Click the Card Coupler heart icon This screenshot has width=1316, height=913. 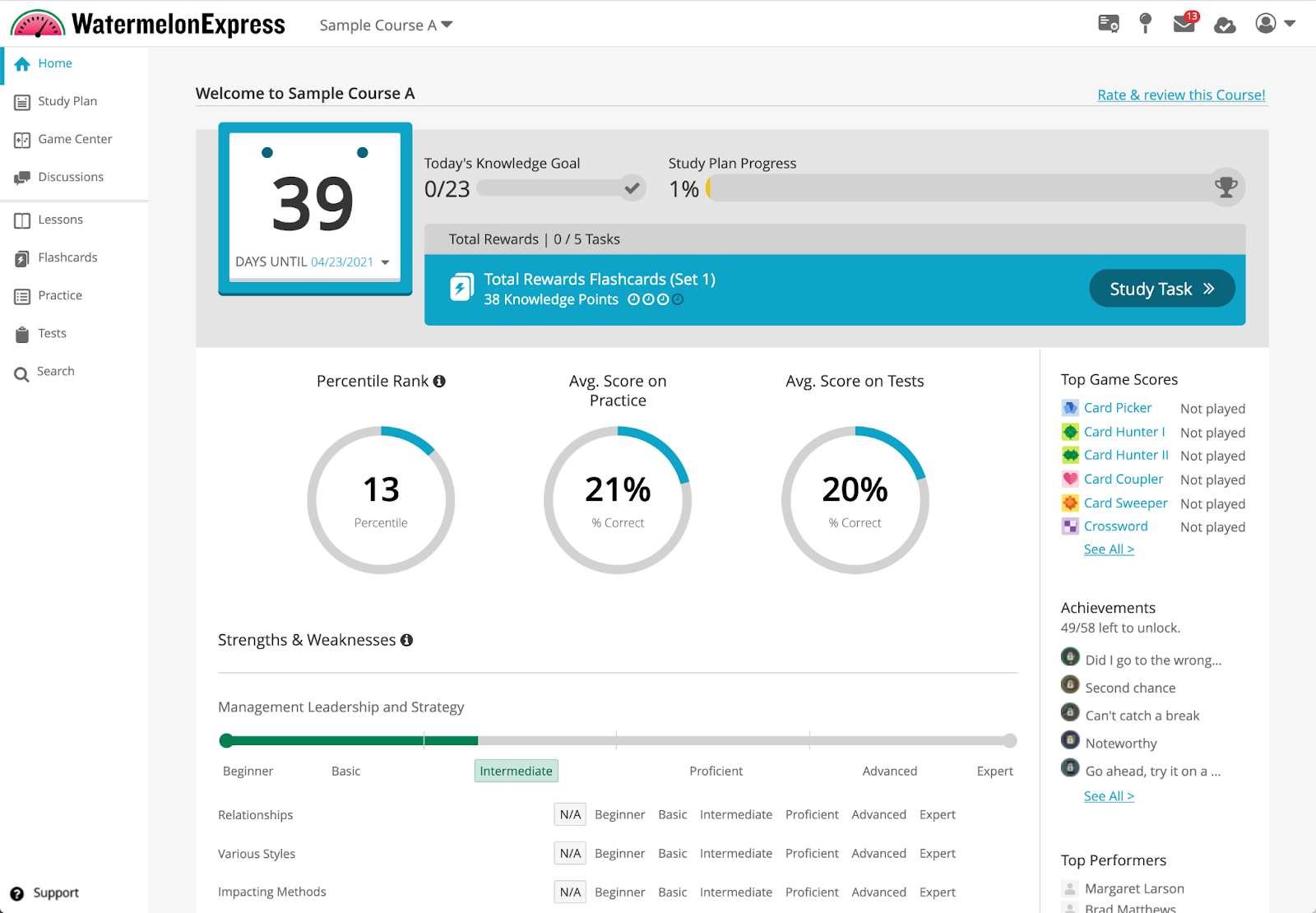(x=1070, y=480)
